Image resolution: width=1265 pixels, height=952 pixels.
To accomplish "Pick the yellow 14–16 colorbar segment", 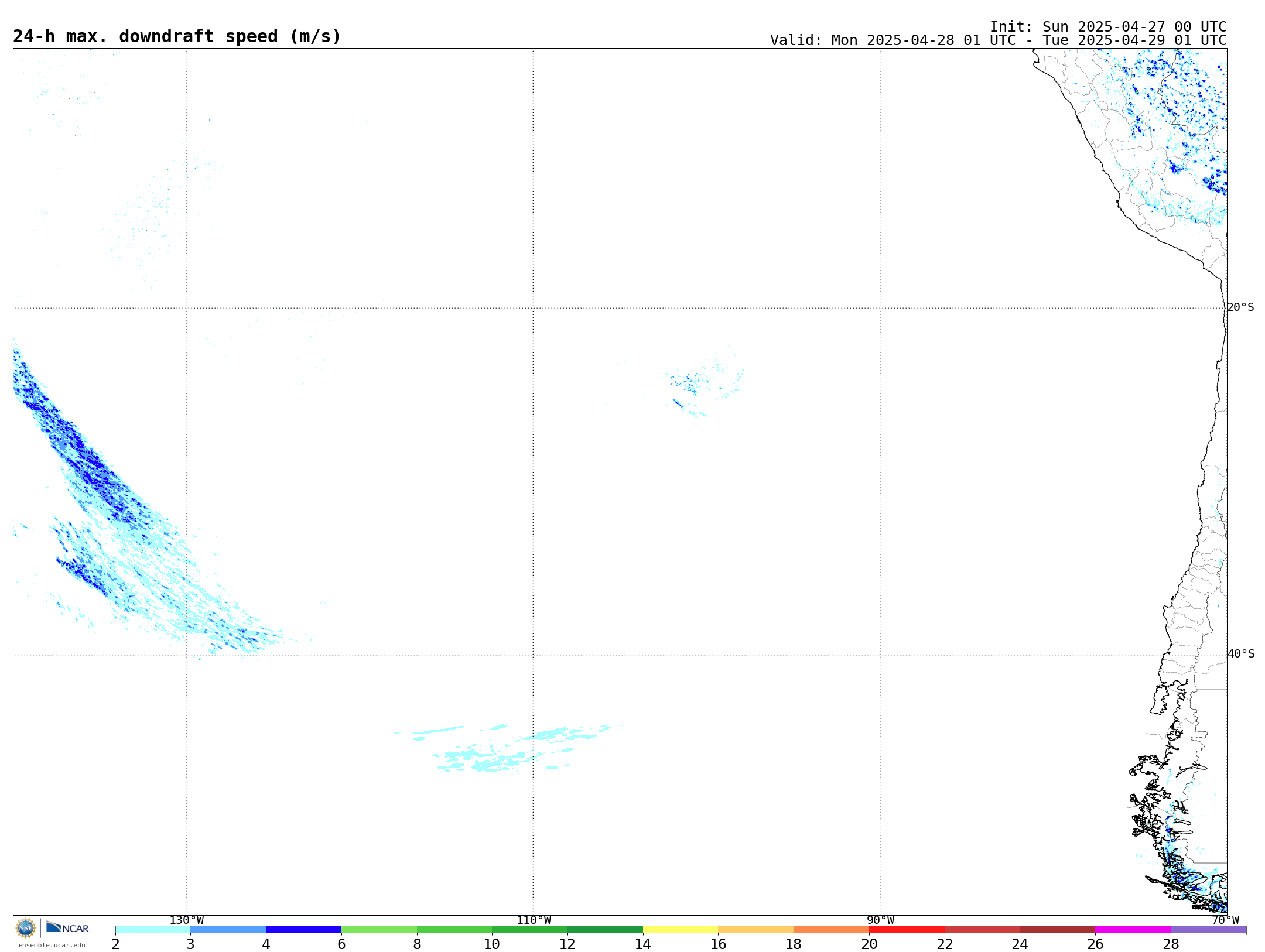I will [681, 930].
